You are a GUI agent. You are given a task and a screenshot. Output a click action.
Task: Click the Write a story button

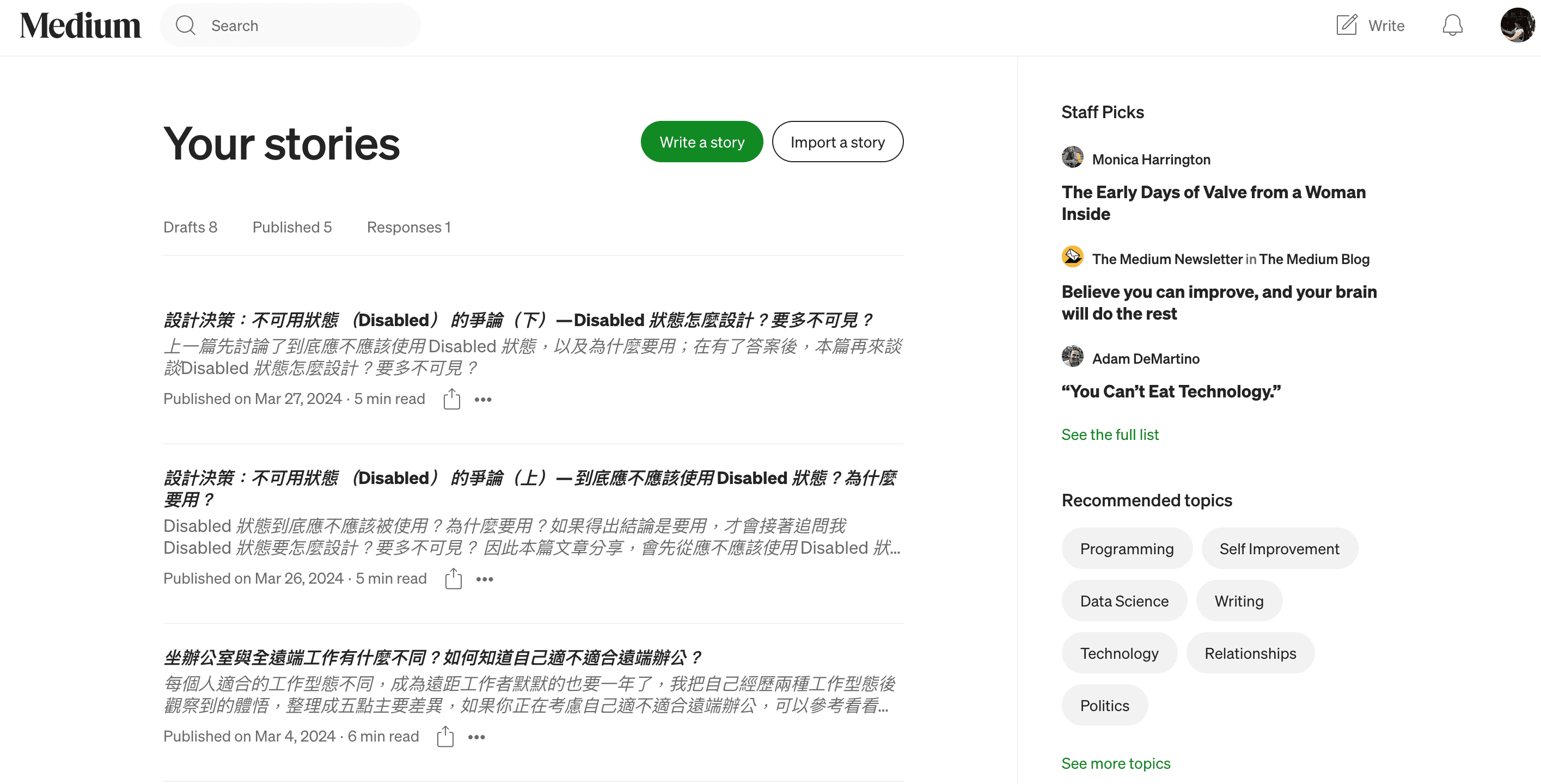tap(702, 142)
